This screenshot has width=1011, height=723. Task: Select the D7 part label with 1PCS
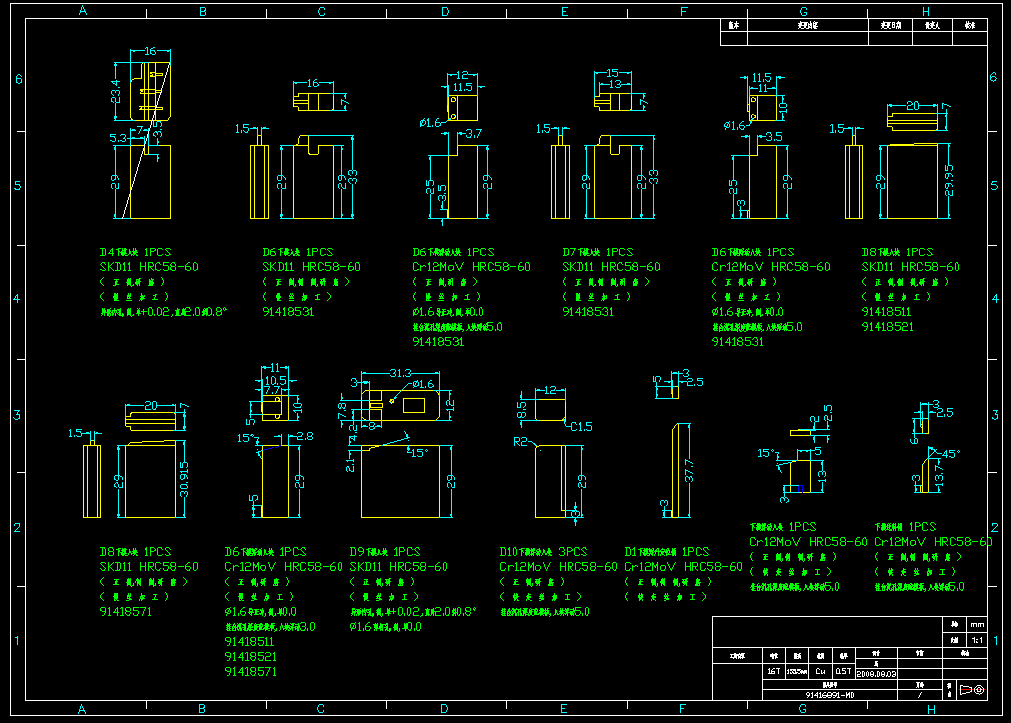pyautogui.click(x=598, y=252)
